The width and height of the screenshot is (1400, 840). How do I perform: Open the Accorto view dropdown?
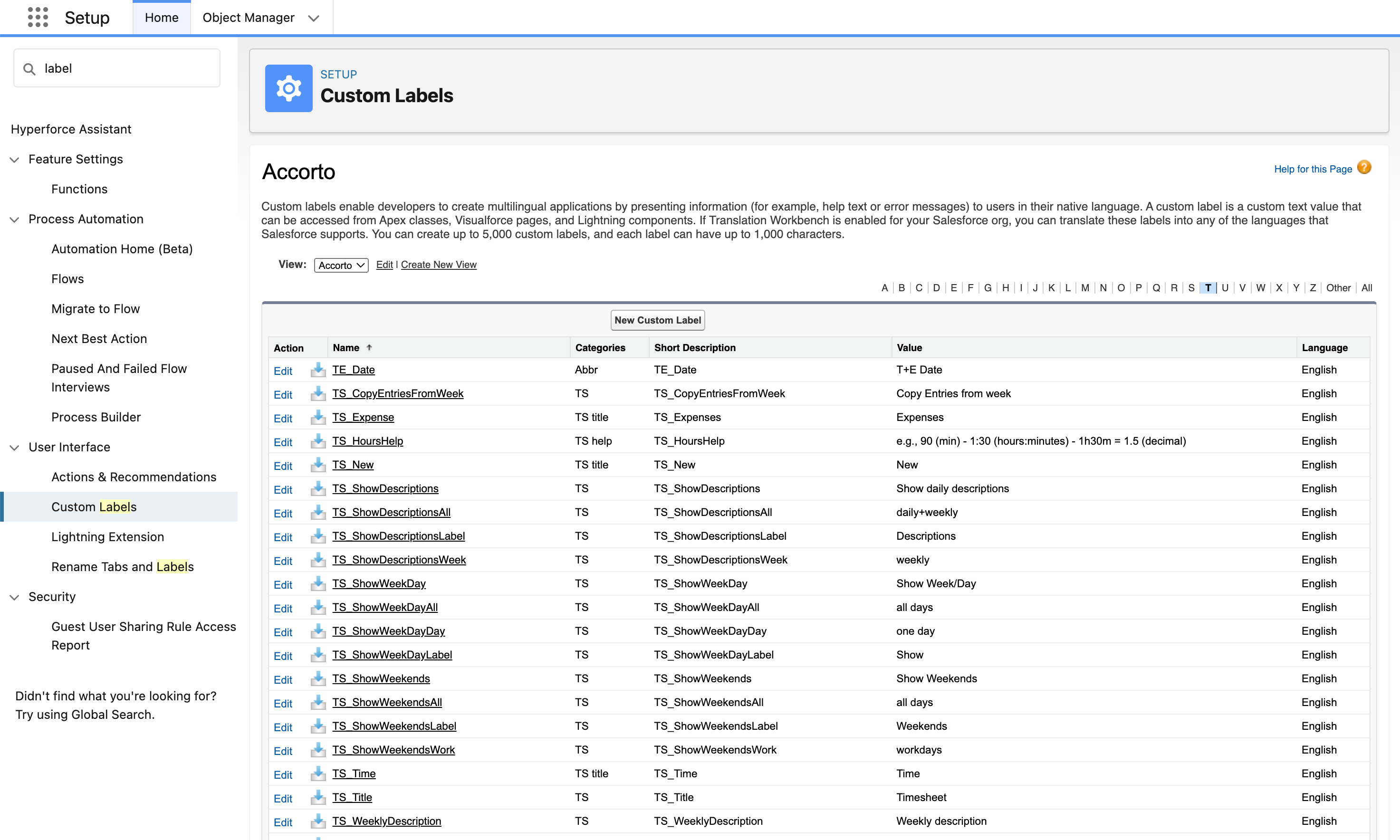[341, 265]
